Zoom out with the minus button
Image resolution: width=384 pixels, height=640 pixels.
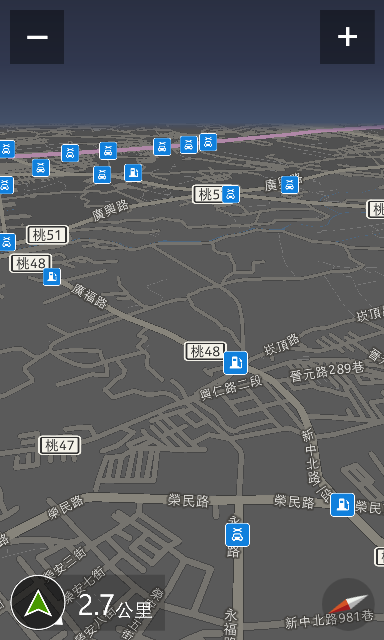[37, 37]
